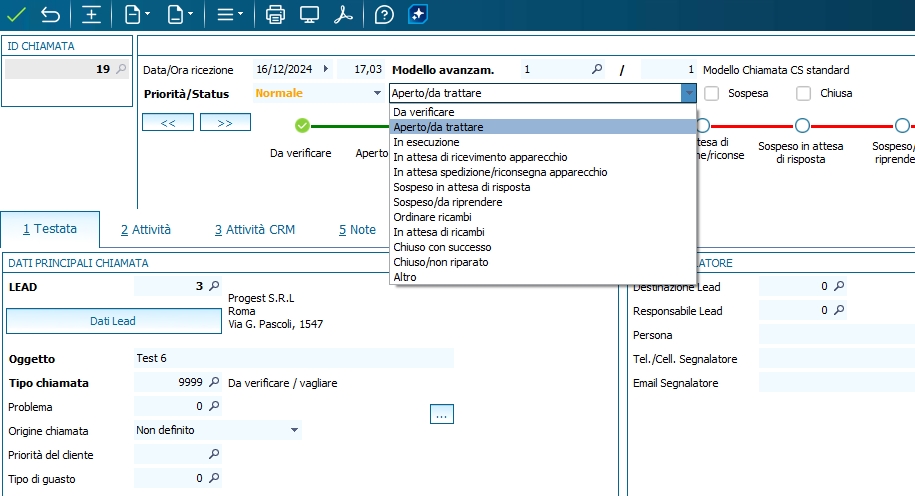Open the Priorità Normale dropdown
The width and height of the screenshot is (915, 496).
(x=377, y=93)
